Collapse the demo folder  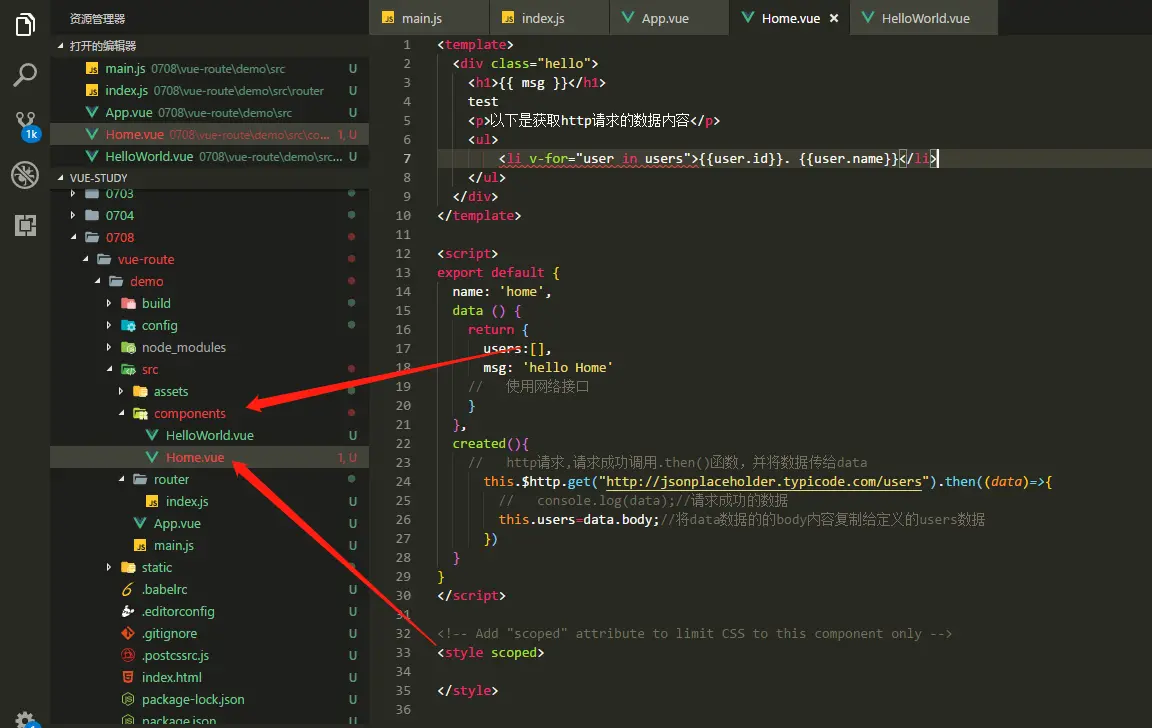(209, 281)
